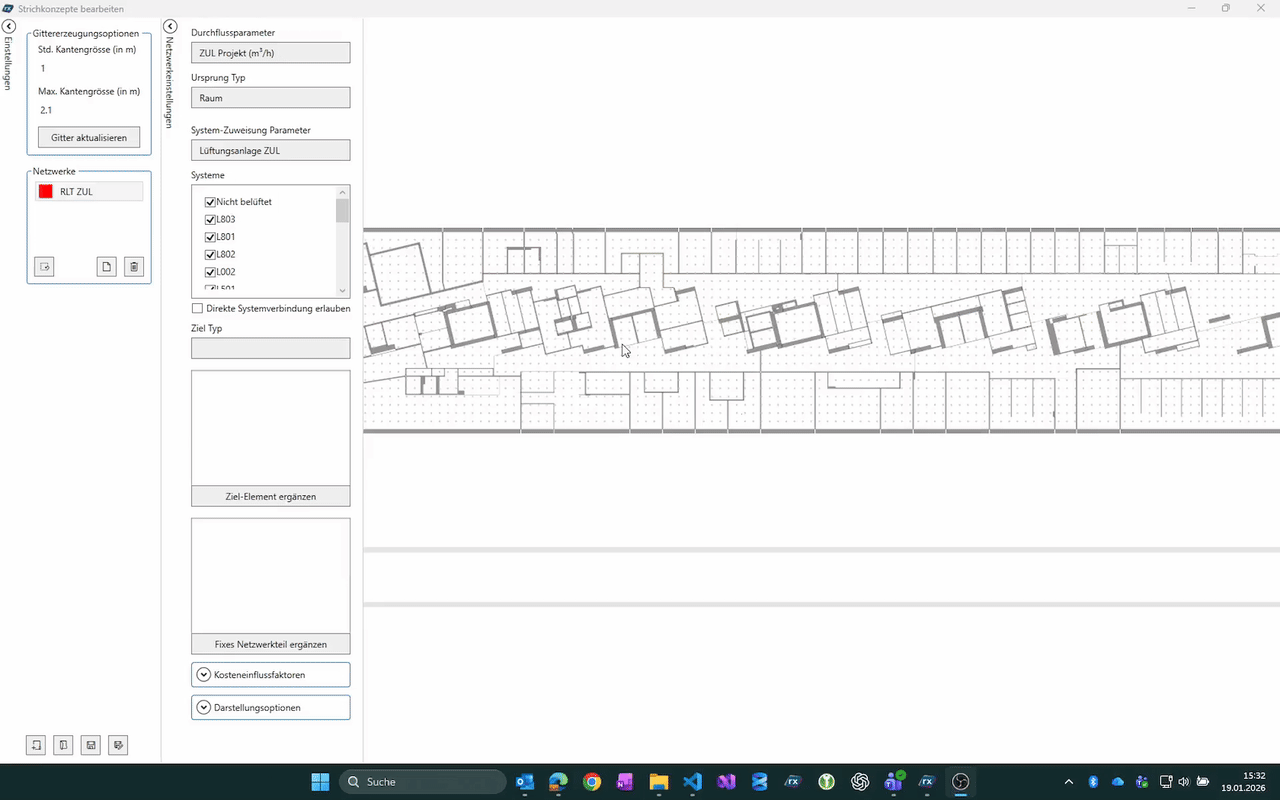The height and width of the screenshot is (800, 1280).
Task: Click the rename icon in Netzwerke panel
Action: pyautogui.click(x=44, y=266)
